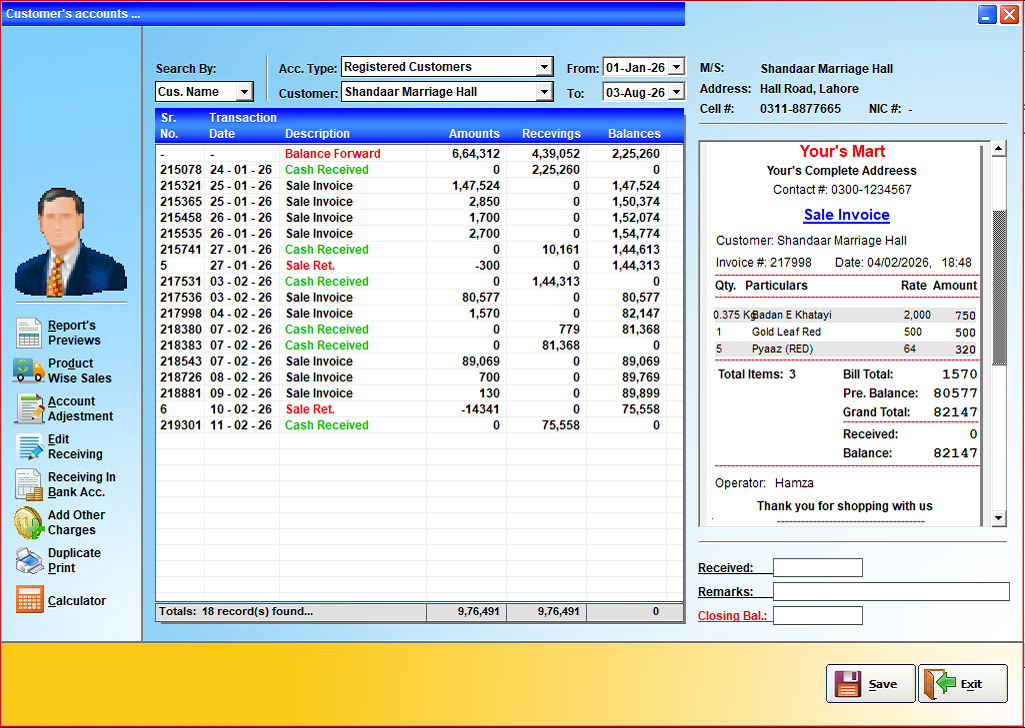Click the Received input field
1025x728 pixels.
tap(818, 567)
